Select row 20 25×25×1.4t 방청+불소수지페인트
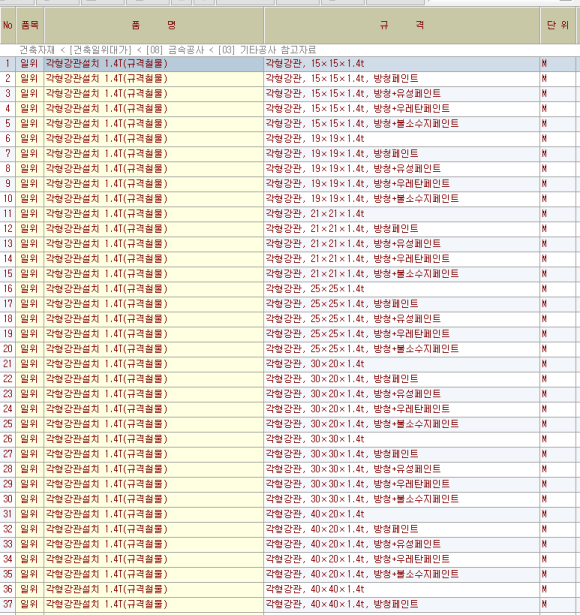 362,349
